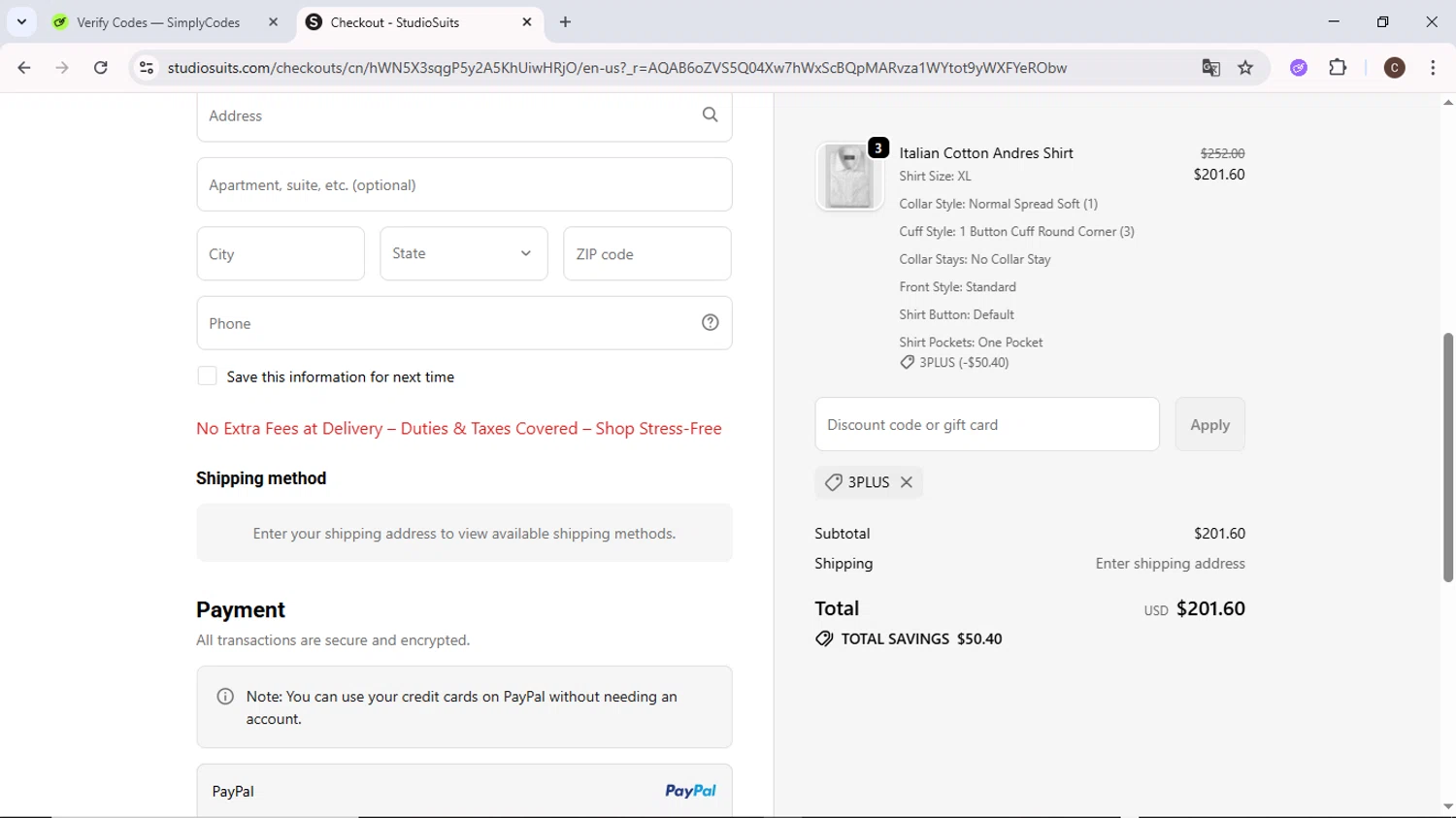
Task: Click the address search magnifier icon
Action: (711, 115)
